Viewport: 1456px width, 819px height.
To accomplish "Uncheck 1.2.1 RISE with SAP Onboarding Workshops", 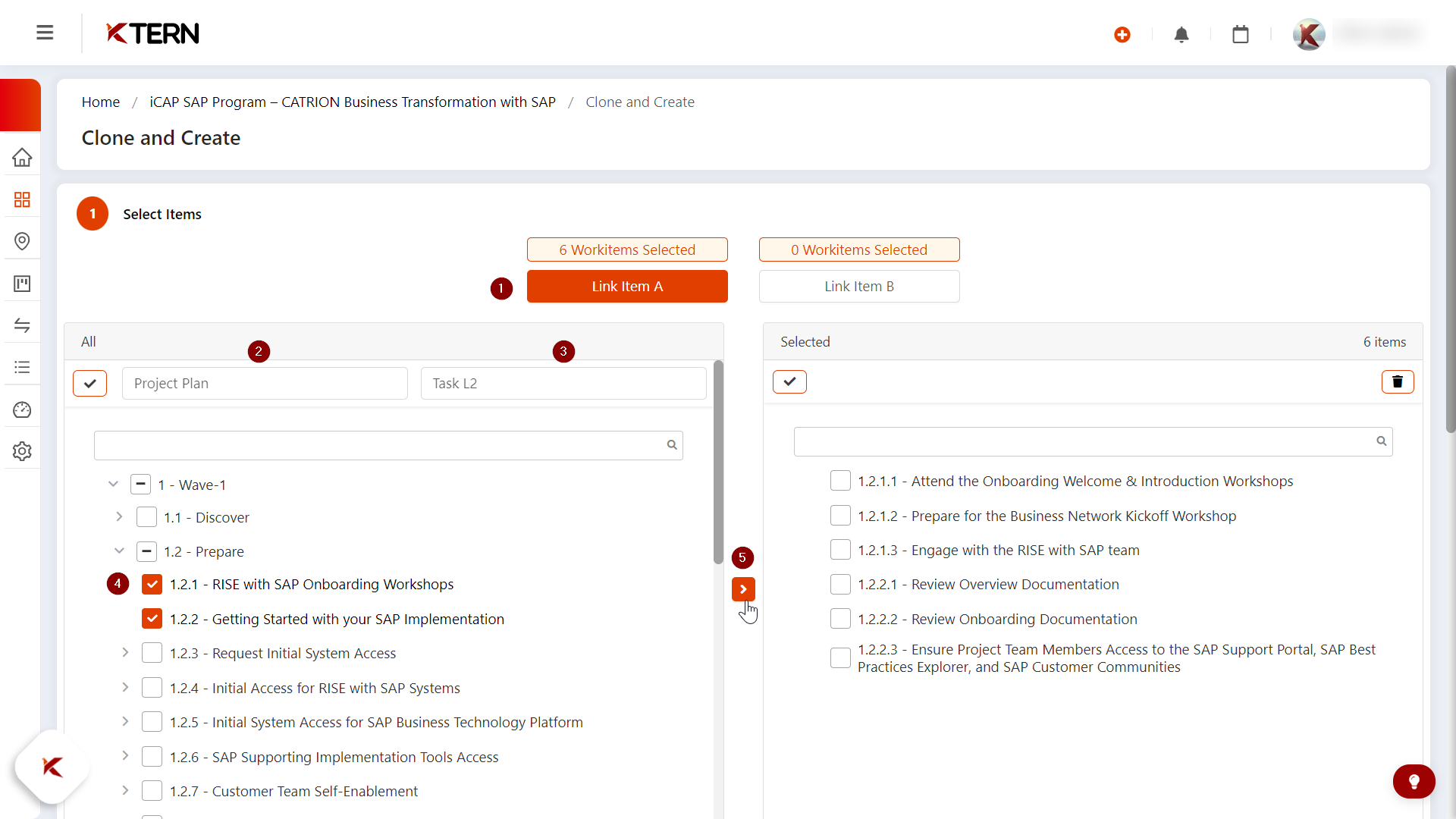I will (152, 584).
